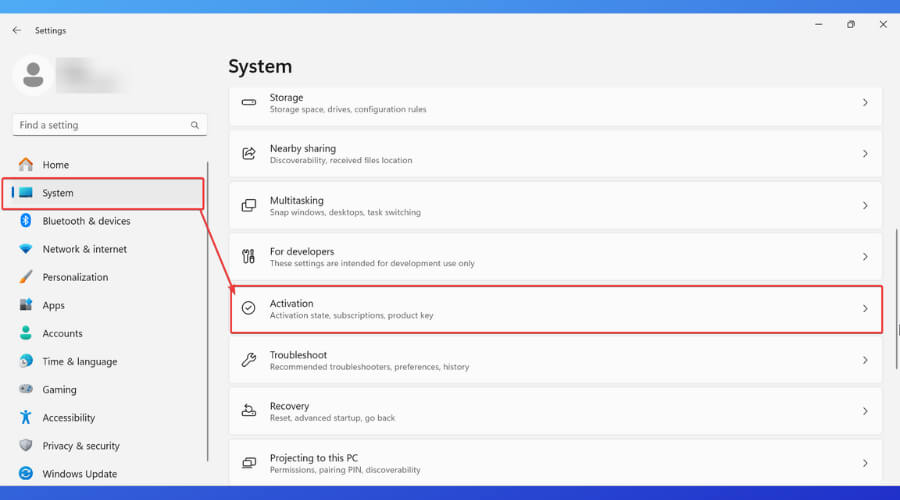The image size is (900, 500).
Task: Click the Network & internet Wi-Fi icon
Action: (26, 249)
